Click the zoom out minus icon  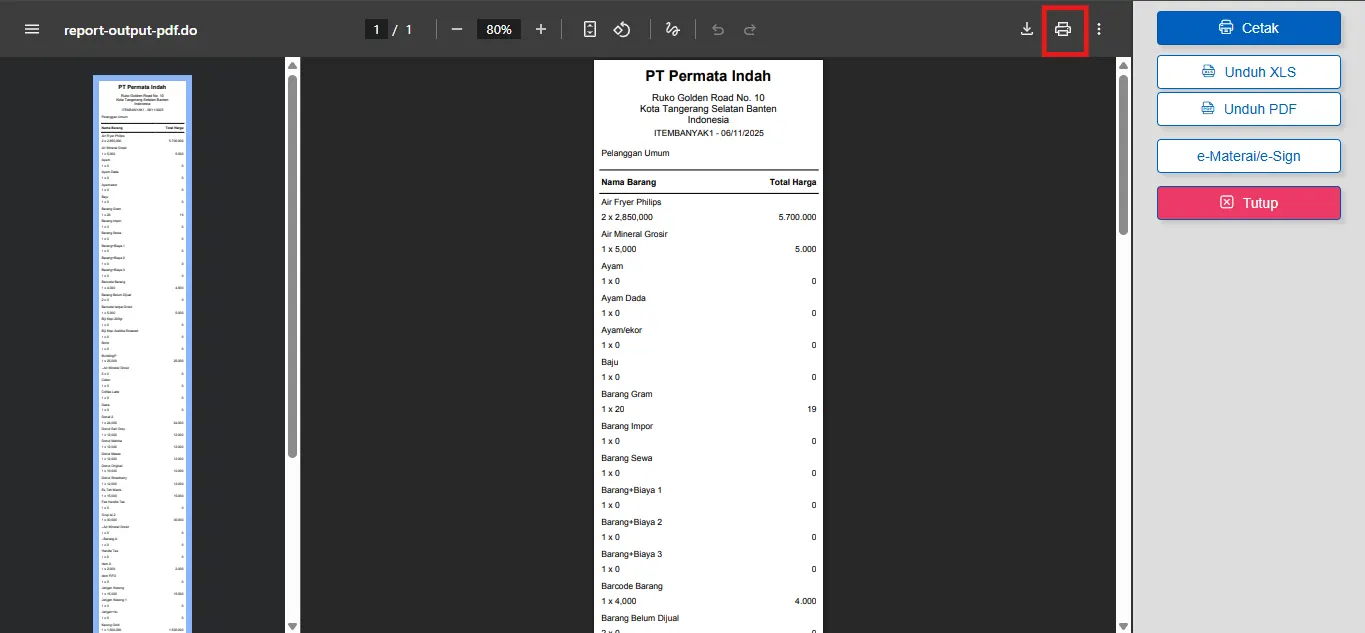(x=457, y=30)
